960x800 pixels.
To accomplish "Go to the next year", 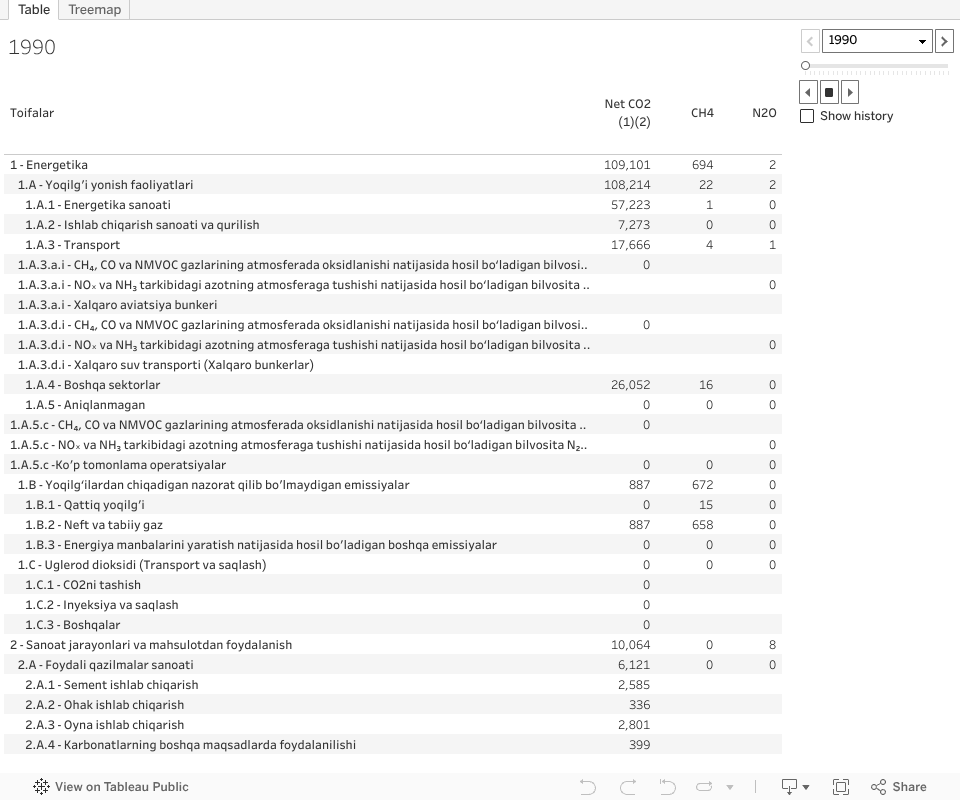I will tap(943, 41).
